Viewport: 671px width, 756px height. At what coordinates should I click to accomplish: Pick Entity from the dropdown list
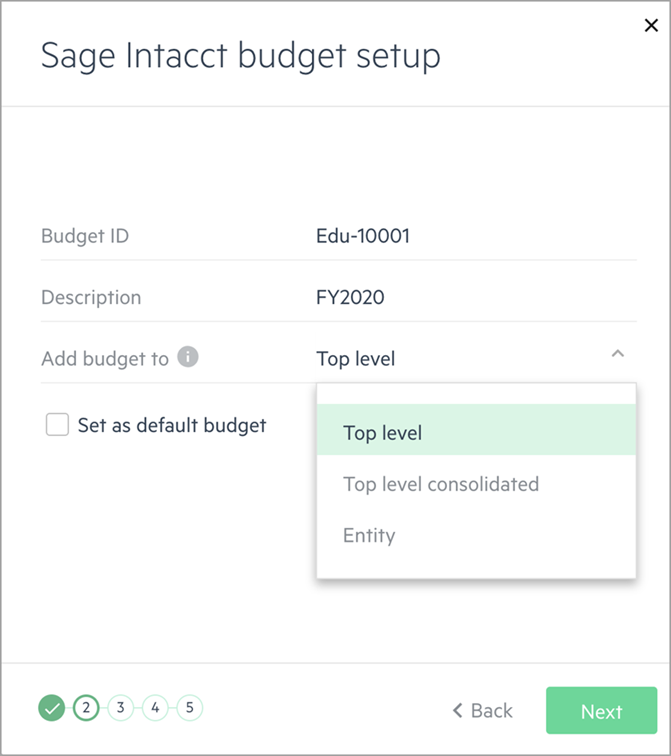click(476, 535)
